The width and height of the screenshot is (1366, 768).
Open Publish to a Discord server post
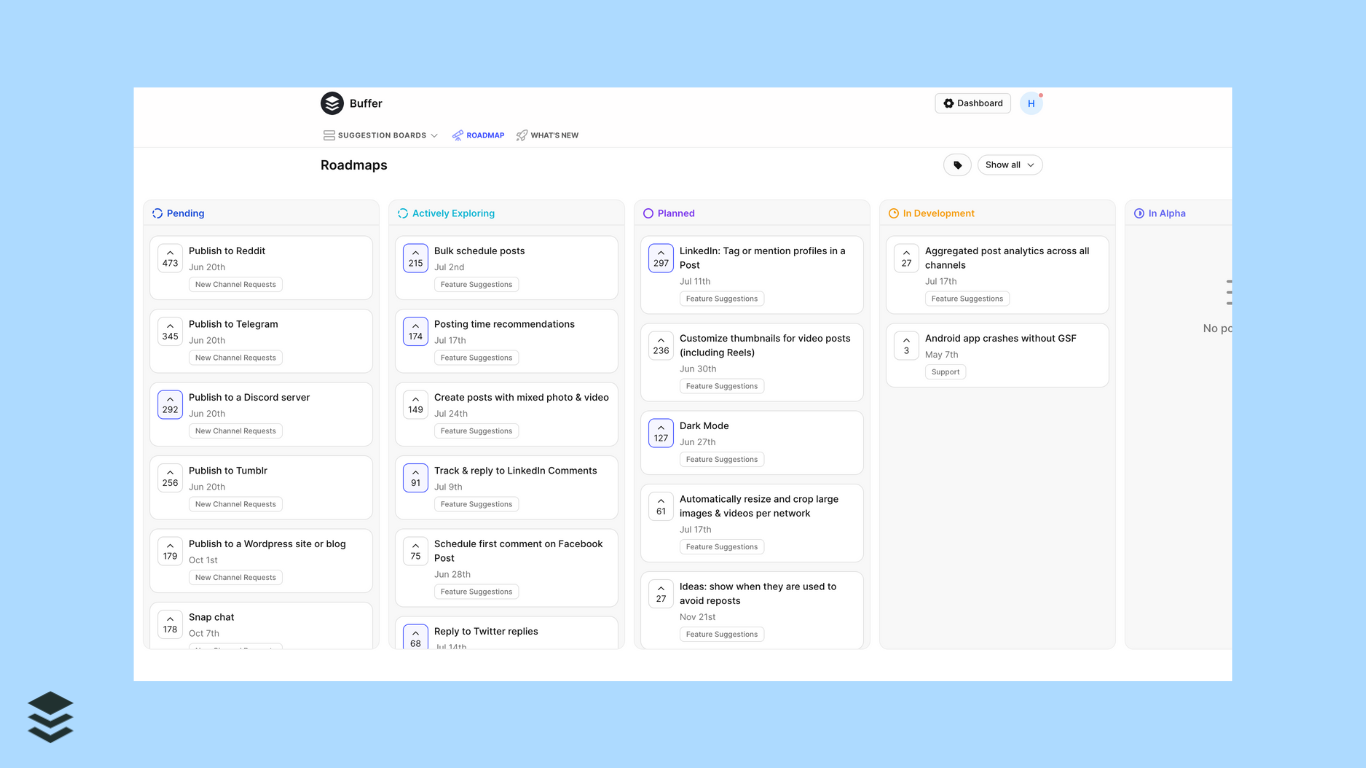tap(249, 397)
